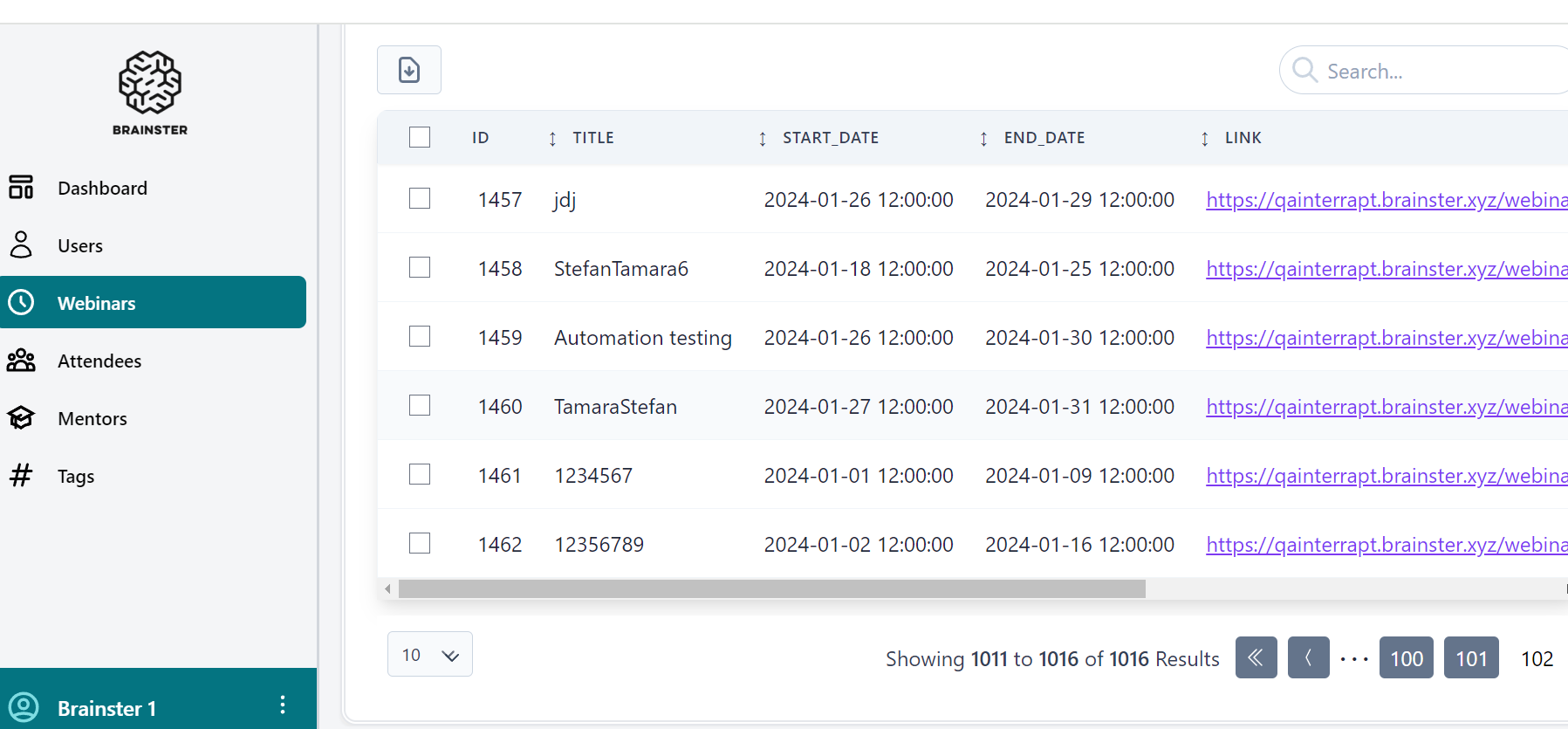The height and width of the screenshot is (729, 1568).
Task: Go to the Users section
Action: (80, 246)
